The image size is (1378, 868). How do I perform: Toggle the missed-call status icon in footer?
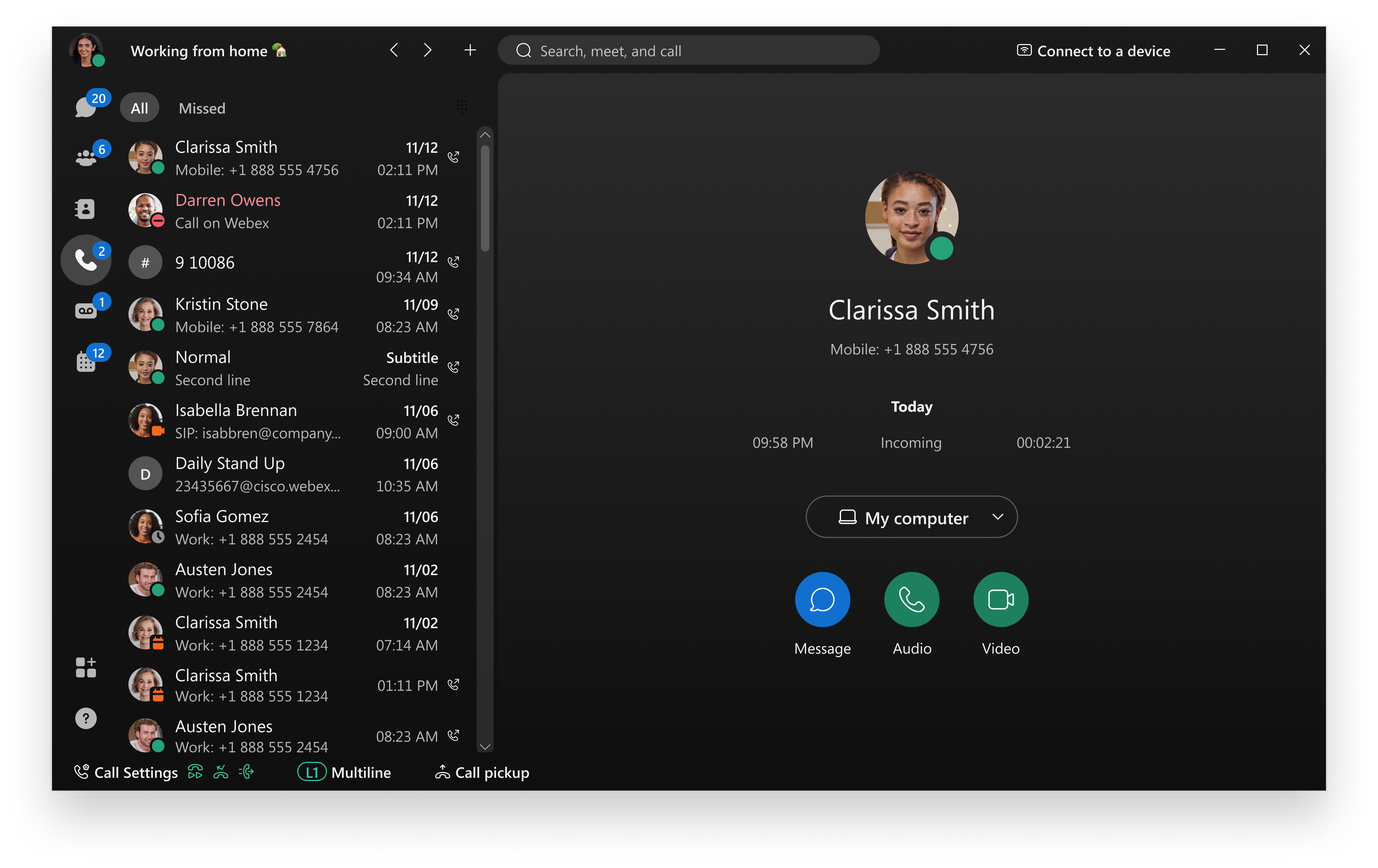[x=221, y=772]
